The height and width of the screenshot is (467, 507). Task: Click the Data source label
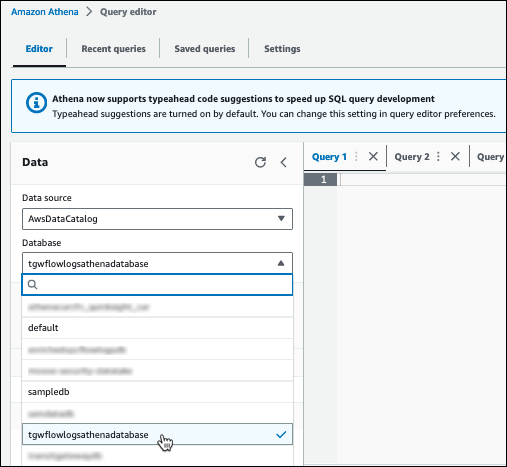click(x=47, y=198)
